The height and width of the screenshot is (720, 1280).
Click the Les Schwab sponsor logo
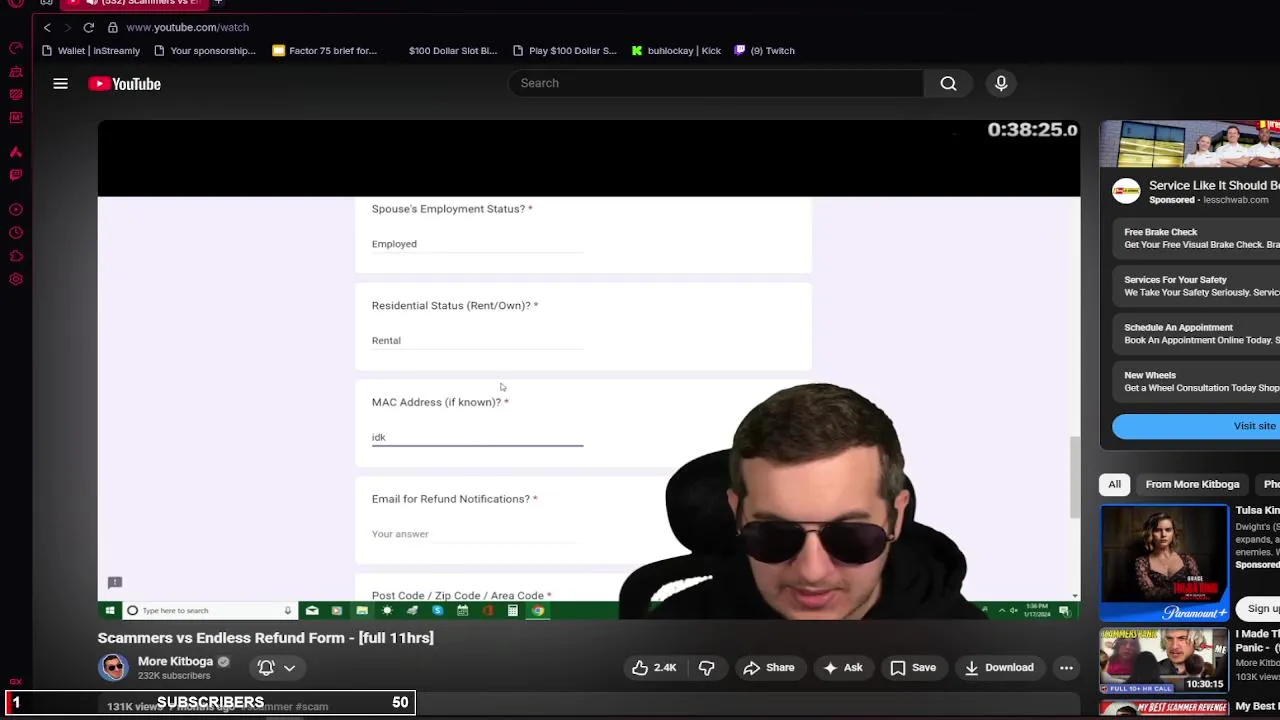point(1127,191)
